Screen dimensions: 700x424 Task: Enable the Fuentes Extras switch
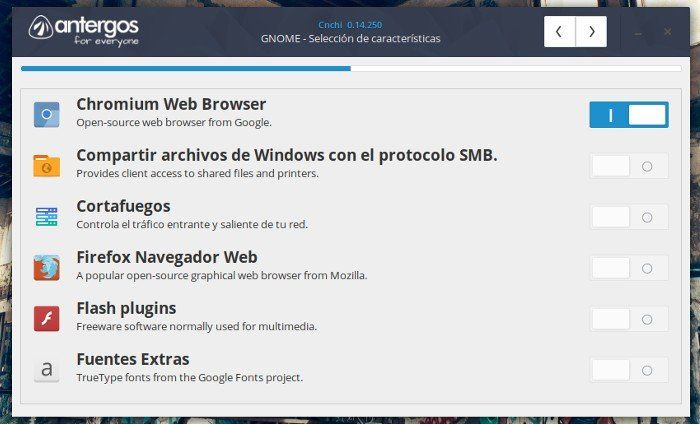[628, 370]
